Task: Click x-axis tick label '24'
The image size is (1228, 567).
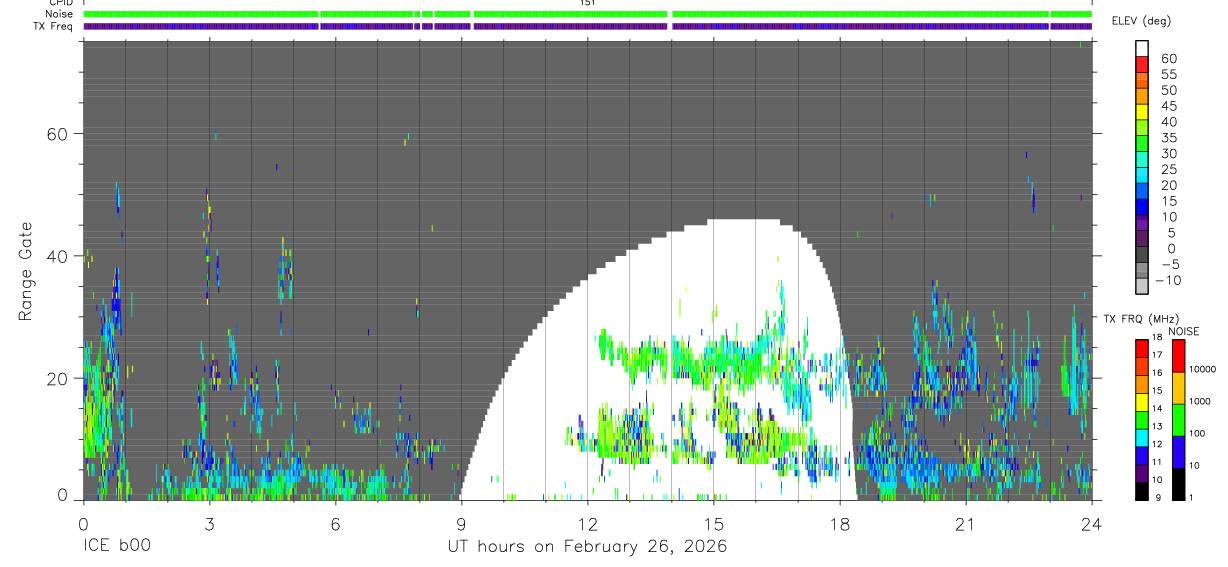Action: pyautogui.click(x=1091, y=524)
